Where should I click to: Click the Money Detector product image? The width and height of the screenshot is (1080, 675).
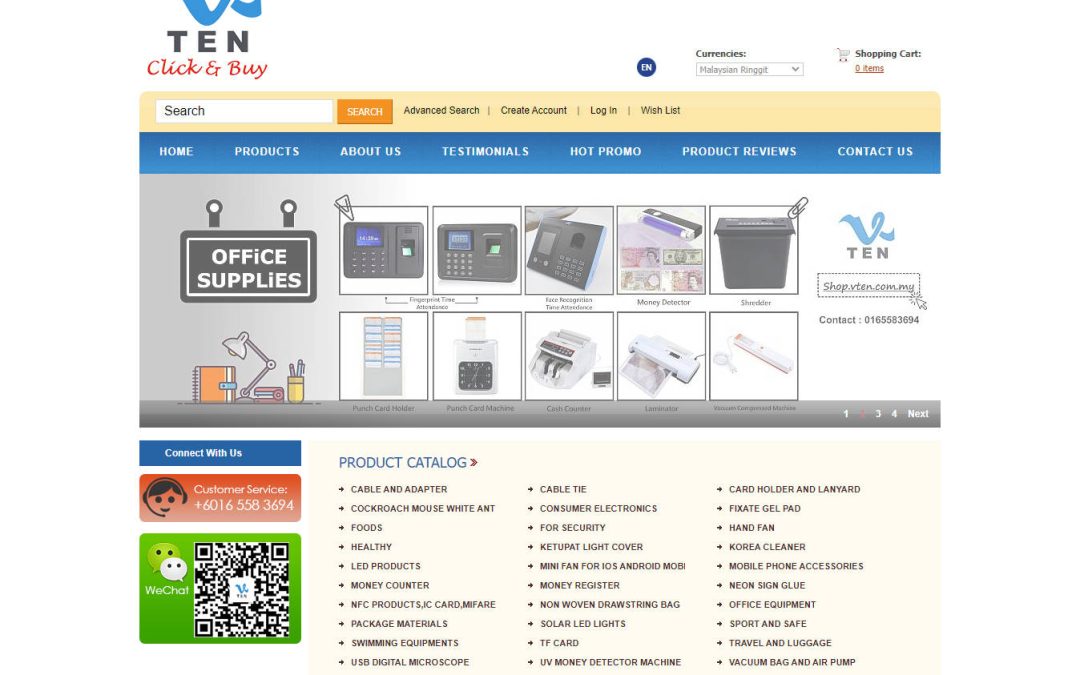point(661,248)
